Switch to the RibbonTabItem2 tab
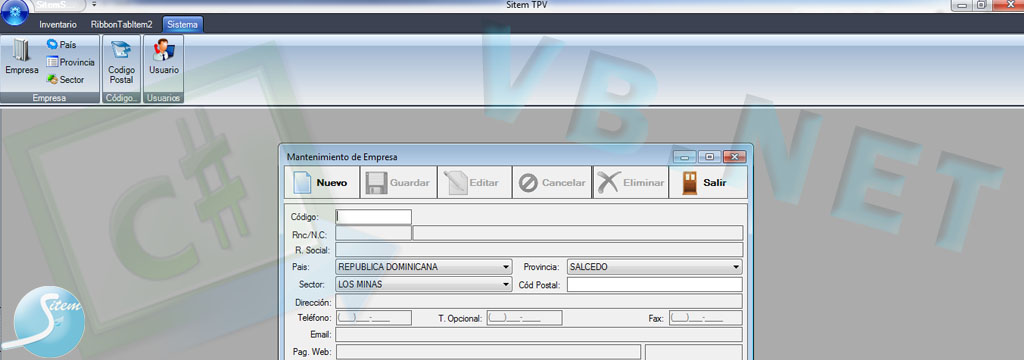This screenshot has width=1024, height=360. pyautogui.click(x=121, y=25)
